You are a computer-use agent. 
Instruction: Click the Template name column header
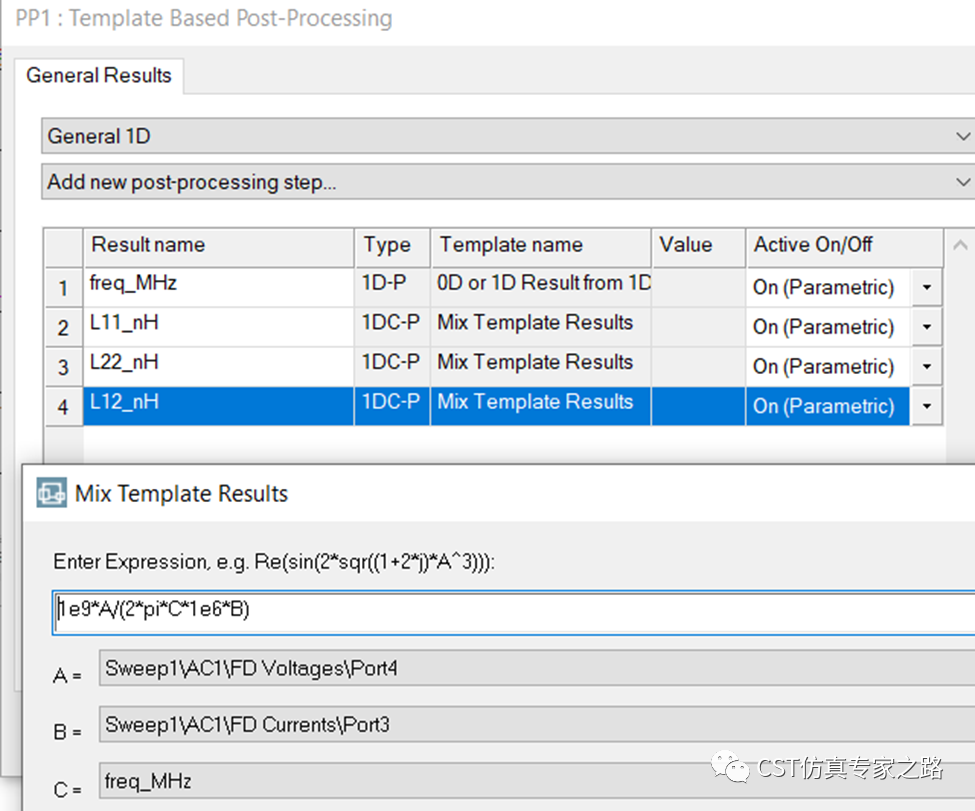pos(540,246)
